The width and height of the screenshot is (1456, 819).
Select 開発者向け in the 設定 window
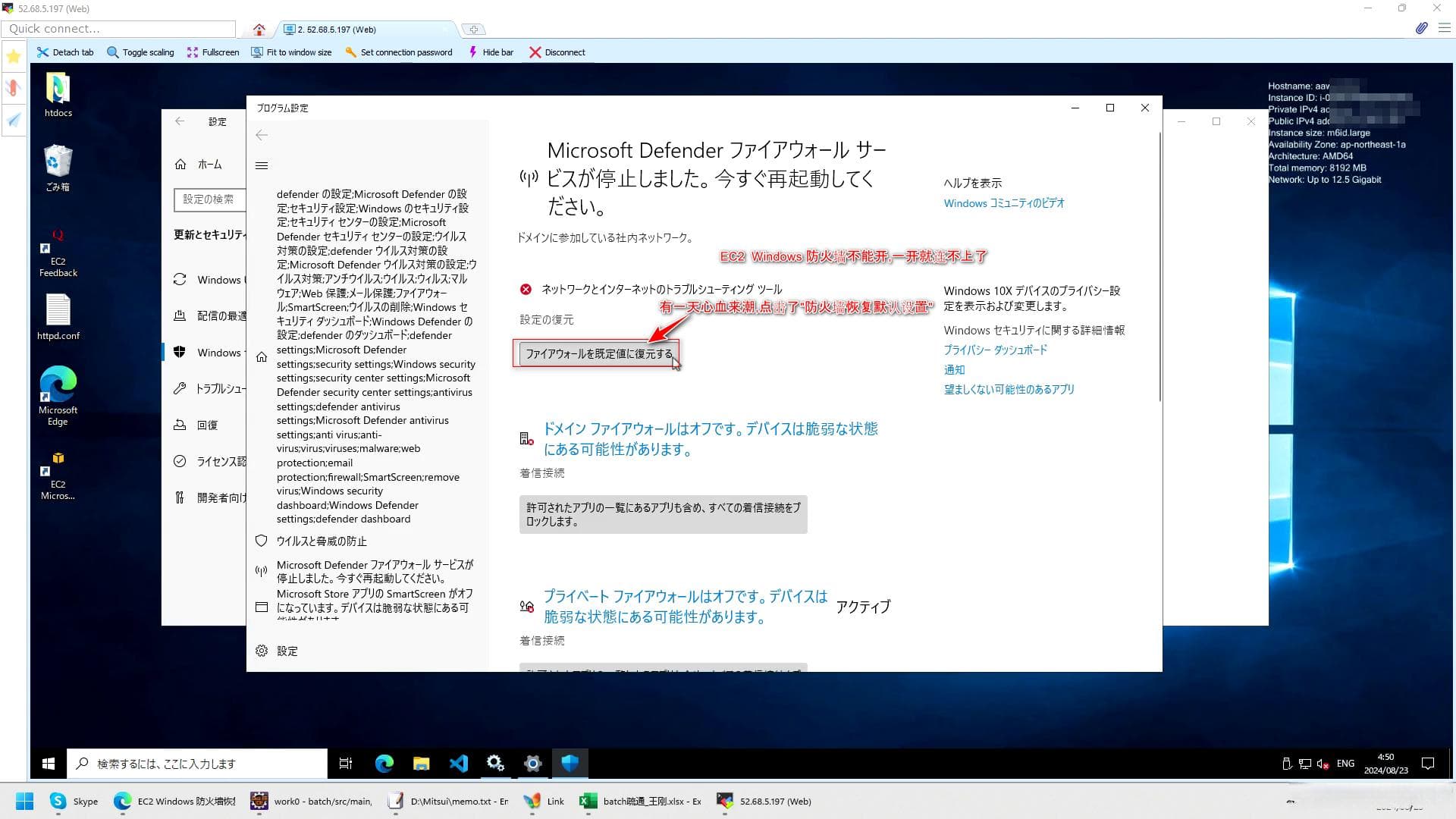point(210,497)
